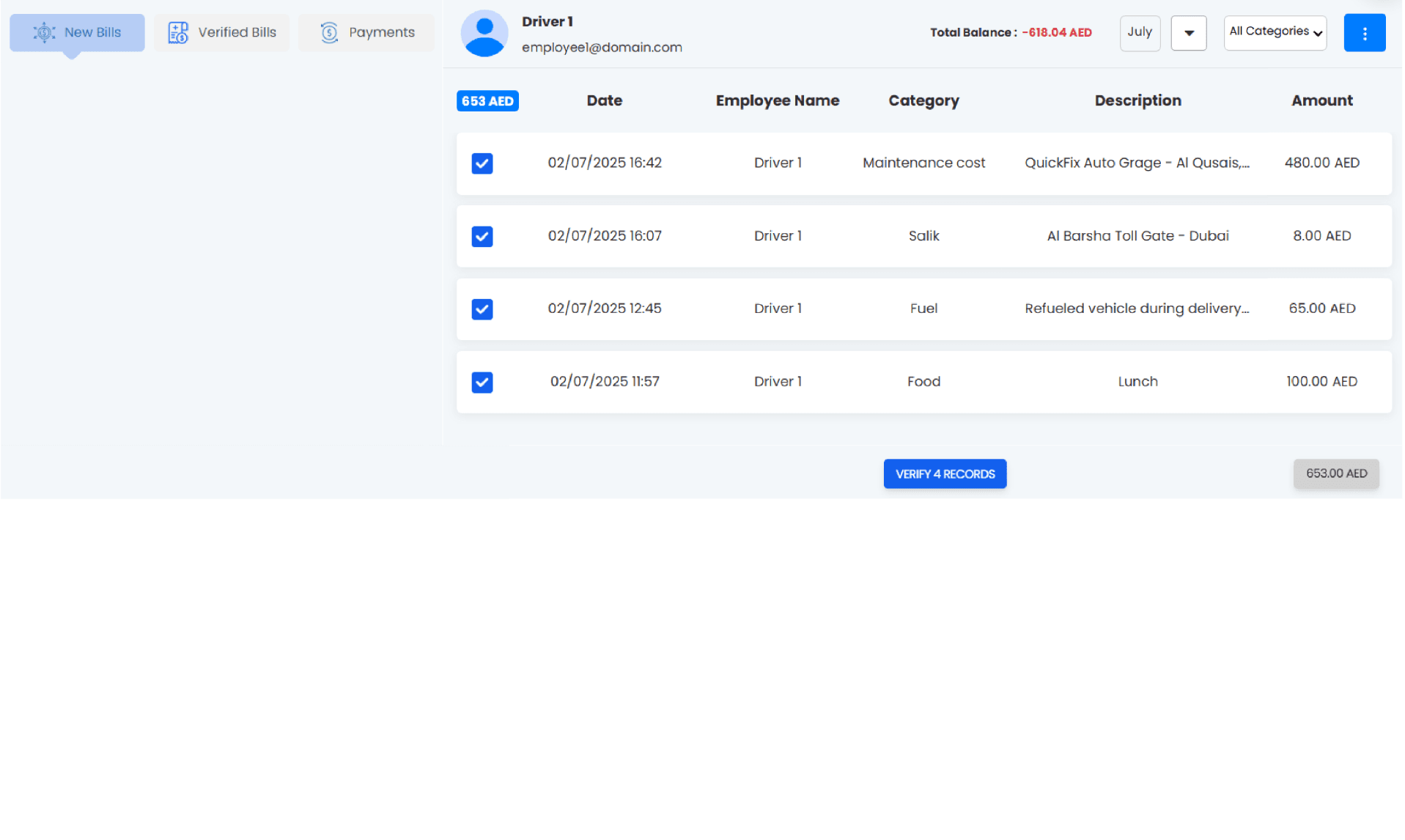Click the Employee Name column header

pyautogui.click(x=778, y=100)
